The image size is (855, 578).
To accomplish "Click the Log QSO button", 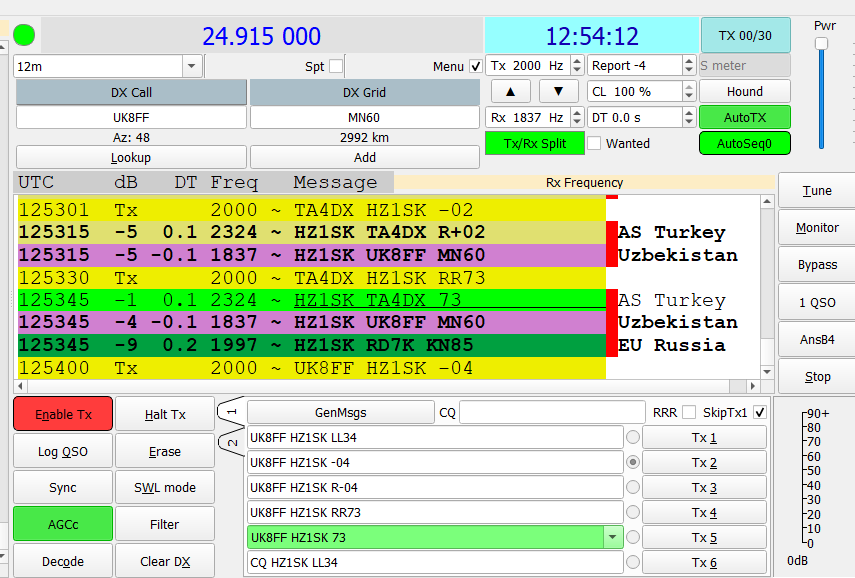I will [x=63, y=451].
